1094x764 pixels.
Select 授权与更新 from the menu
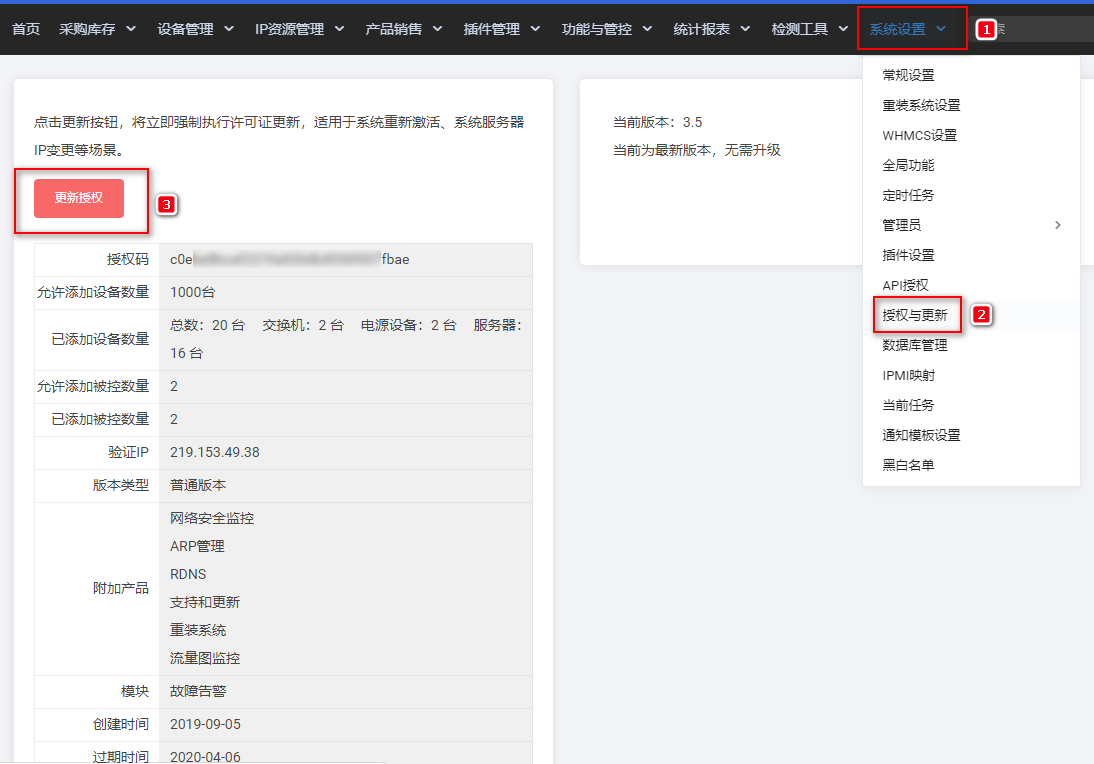(x=915, y=315)
